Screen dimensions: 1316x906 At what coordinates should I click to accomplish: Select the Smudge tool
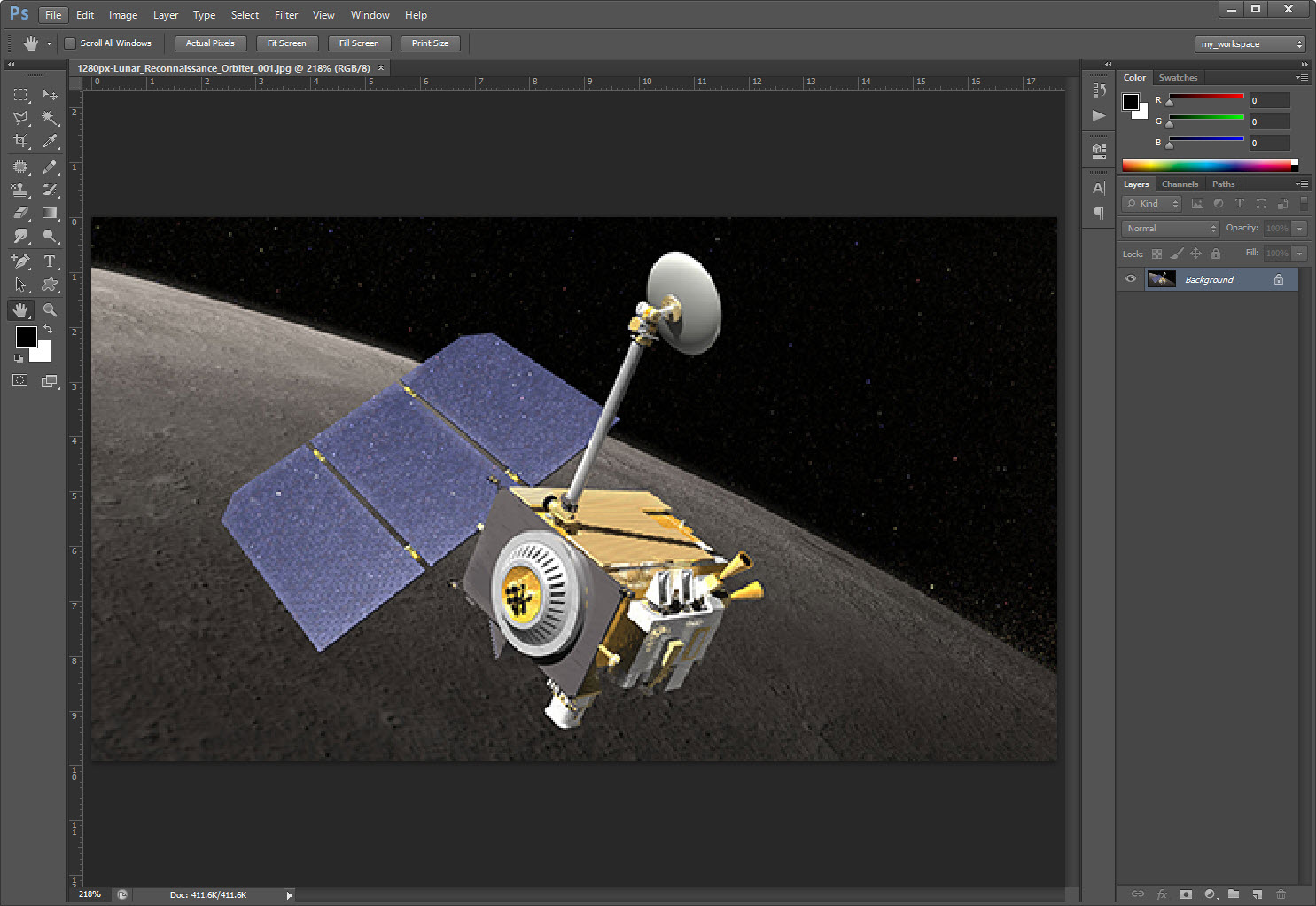coord(20,236)
